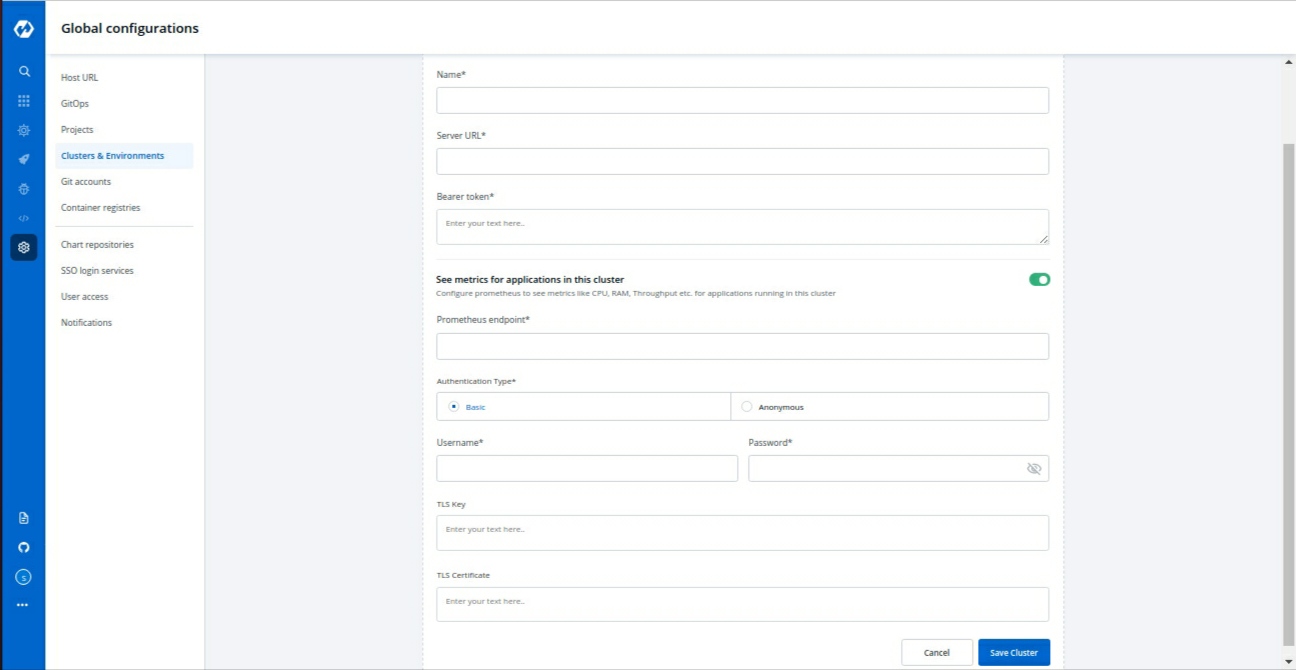The width and height of the screenshot is (1296, 670).
Task: Open the deployment rocket icon in sidebar
Action: pyautogui.click(x=24, y=159)
